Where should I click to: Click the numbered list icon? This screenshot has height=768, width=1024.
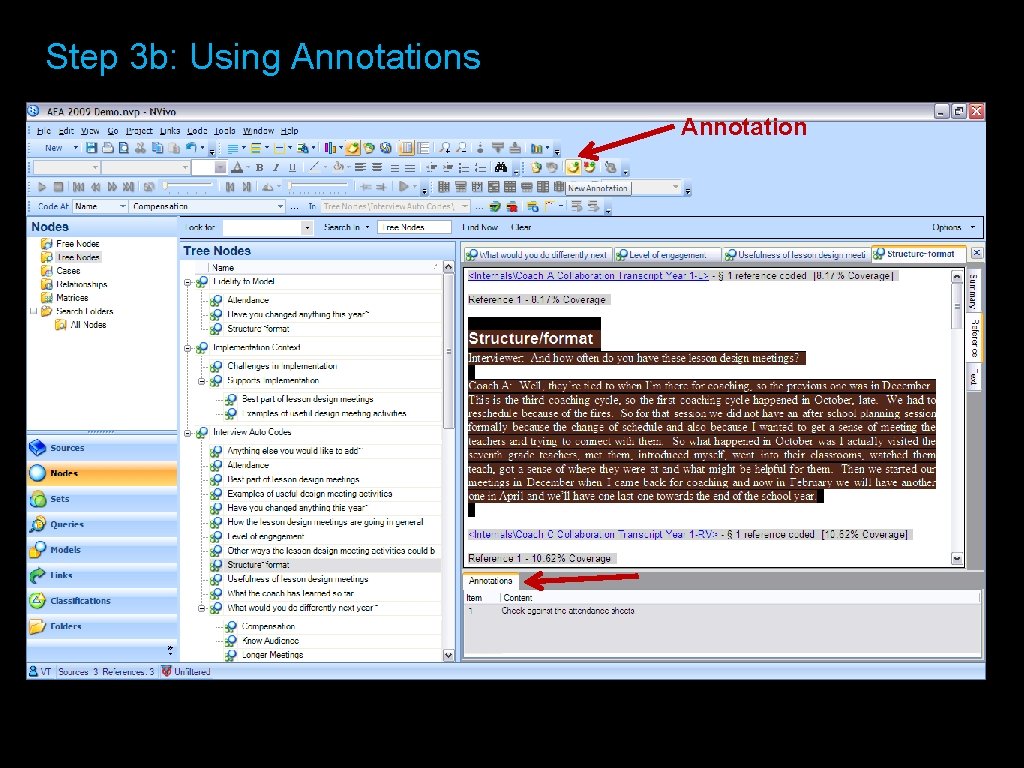(x=480, y=168)
